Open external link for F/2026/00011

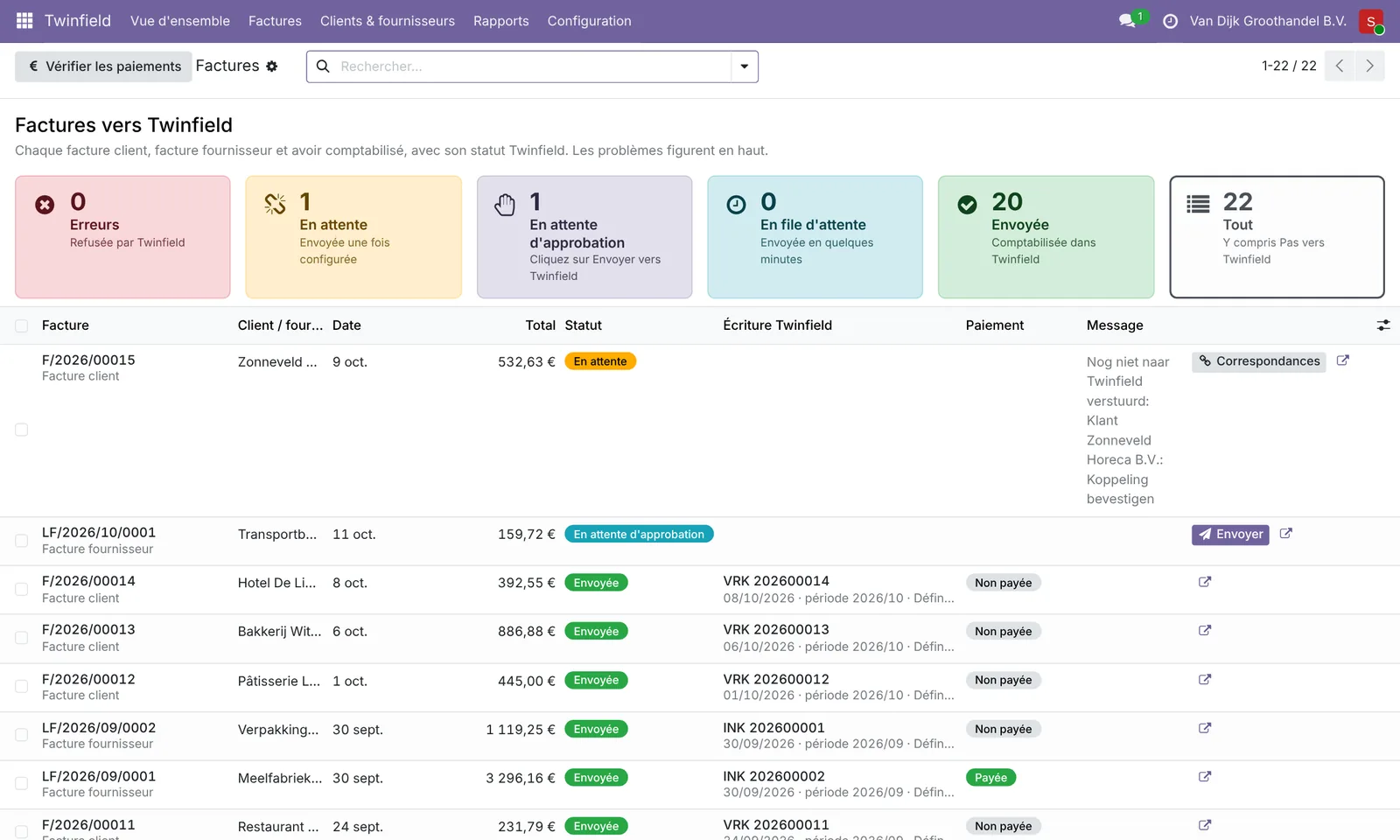(x=1205, y=825)
